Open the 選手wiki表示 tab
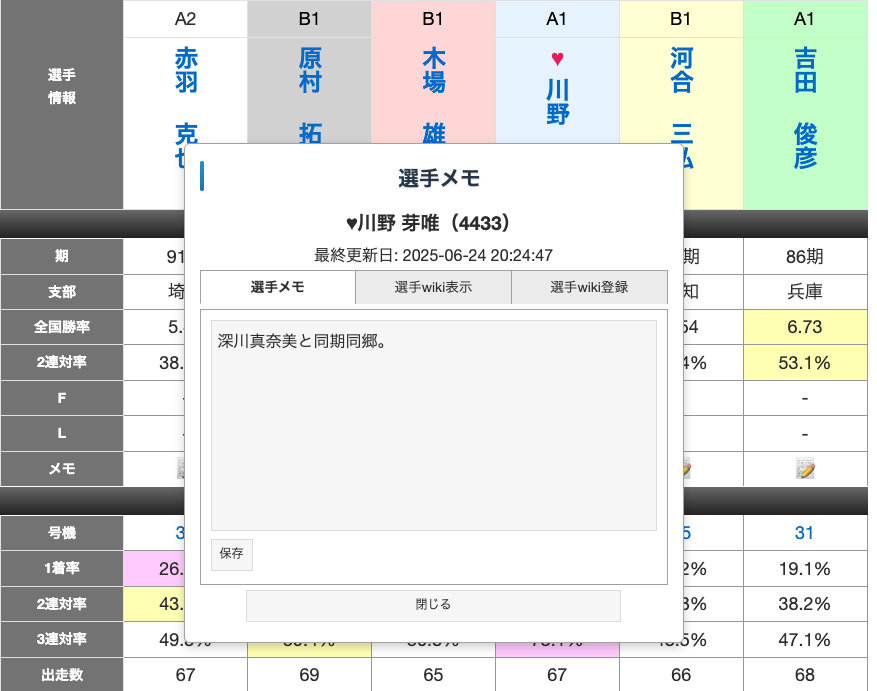Screen dimensions: 877x691 433,287
